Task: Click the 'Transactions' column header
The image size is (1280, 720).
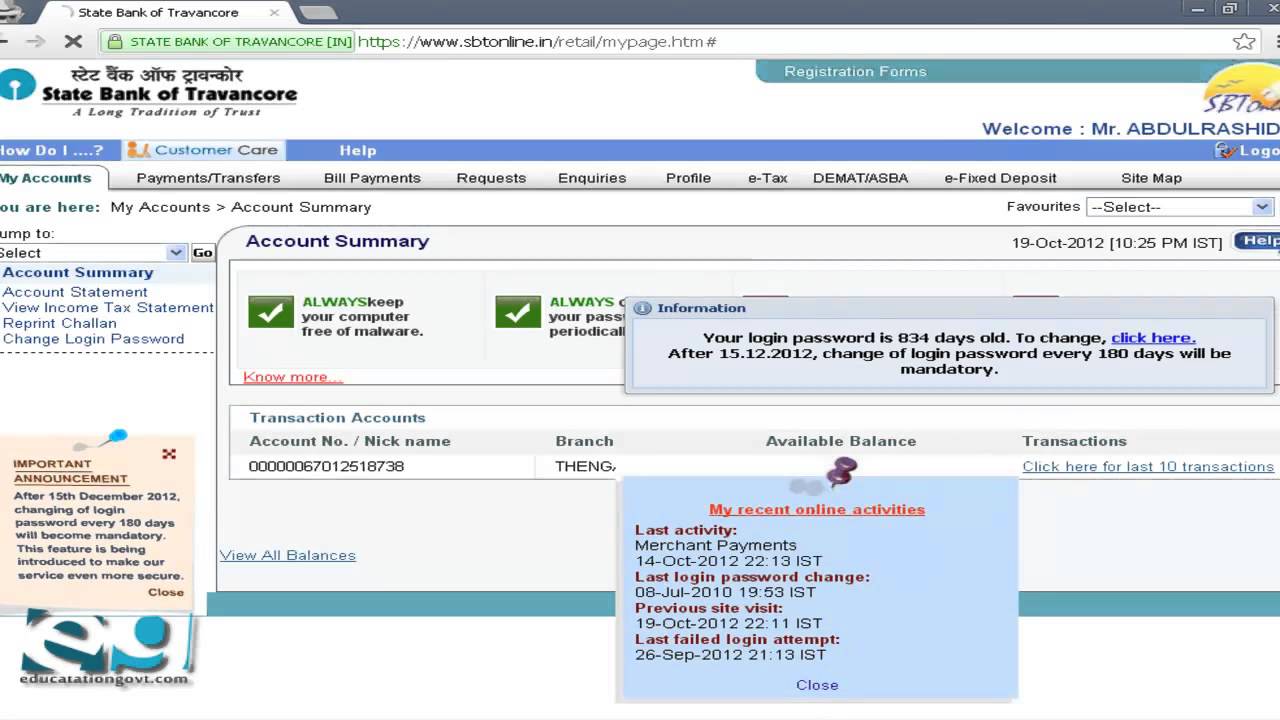Action: [1074, 441]
